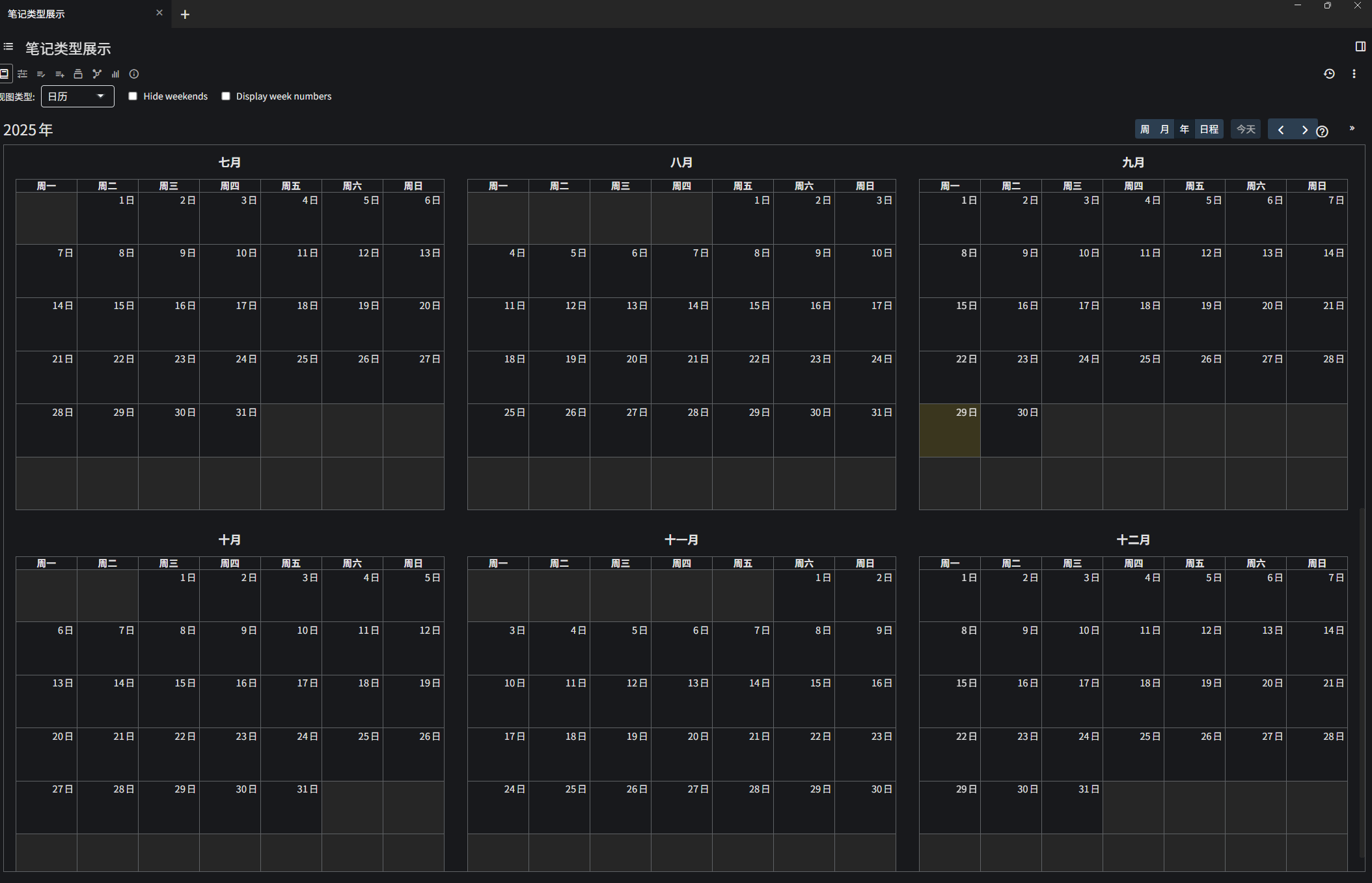Viewport: 1372px width, 883px height.
Task: Toggle the right pane layout icon
Action: pos(1360,46)
